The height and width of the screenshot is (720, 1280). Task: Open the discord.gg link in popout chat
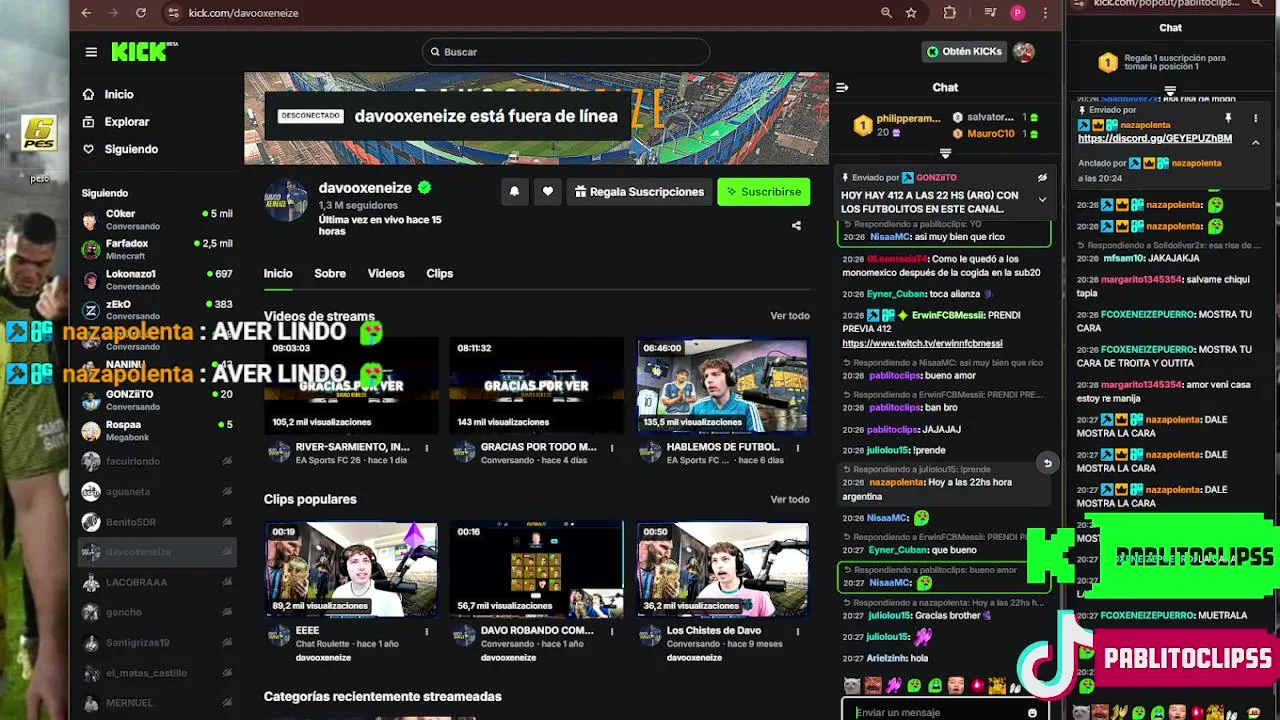[x=1154, y=139]
